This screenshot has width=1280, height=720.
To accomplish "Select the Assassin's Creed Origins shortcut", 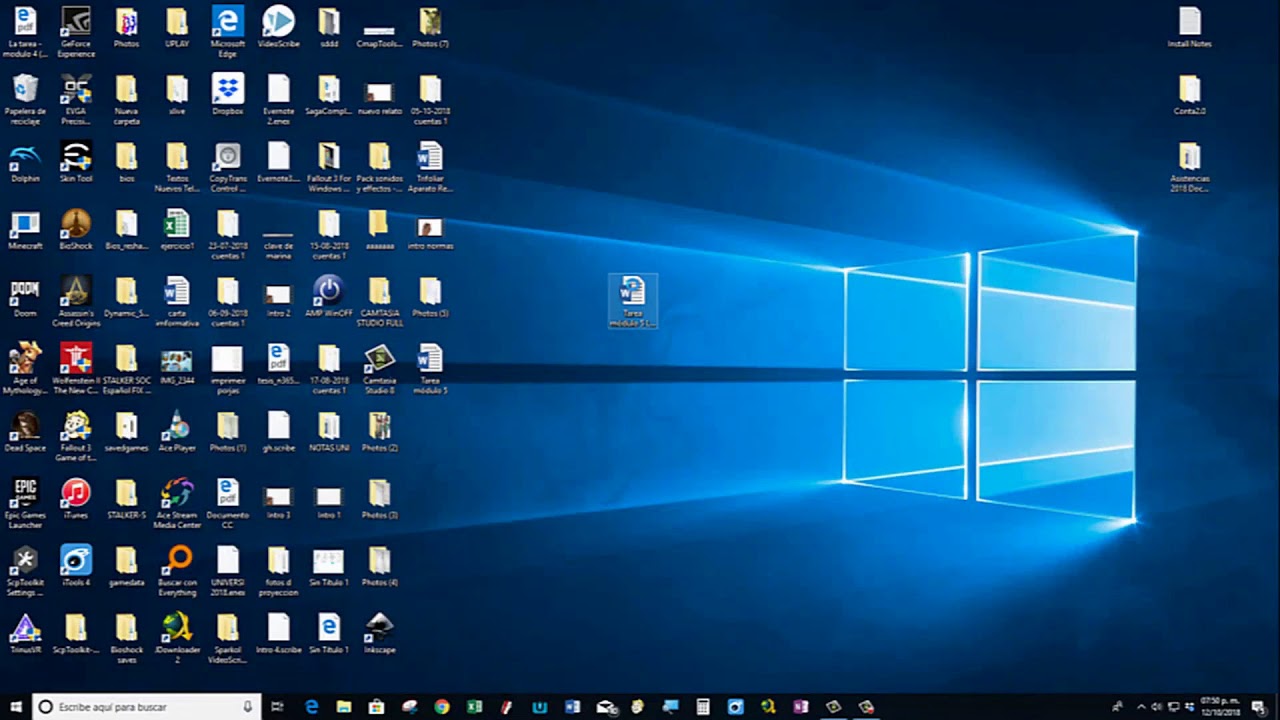I will [76, 301].
